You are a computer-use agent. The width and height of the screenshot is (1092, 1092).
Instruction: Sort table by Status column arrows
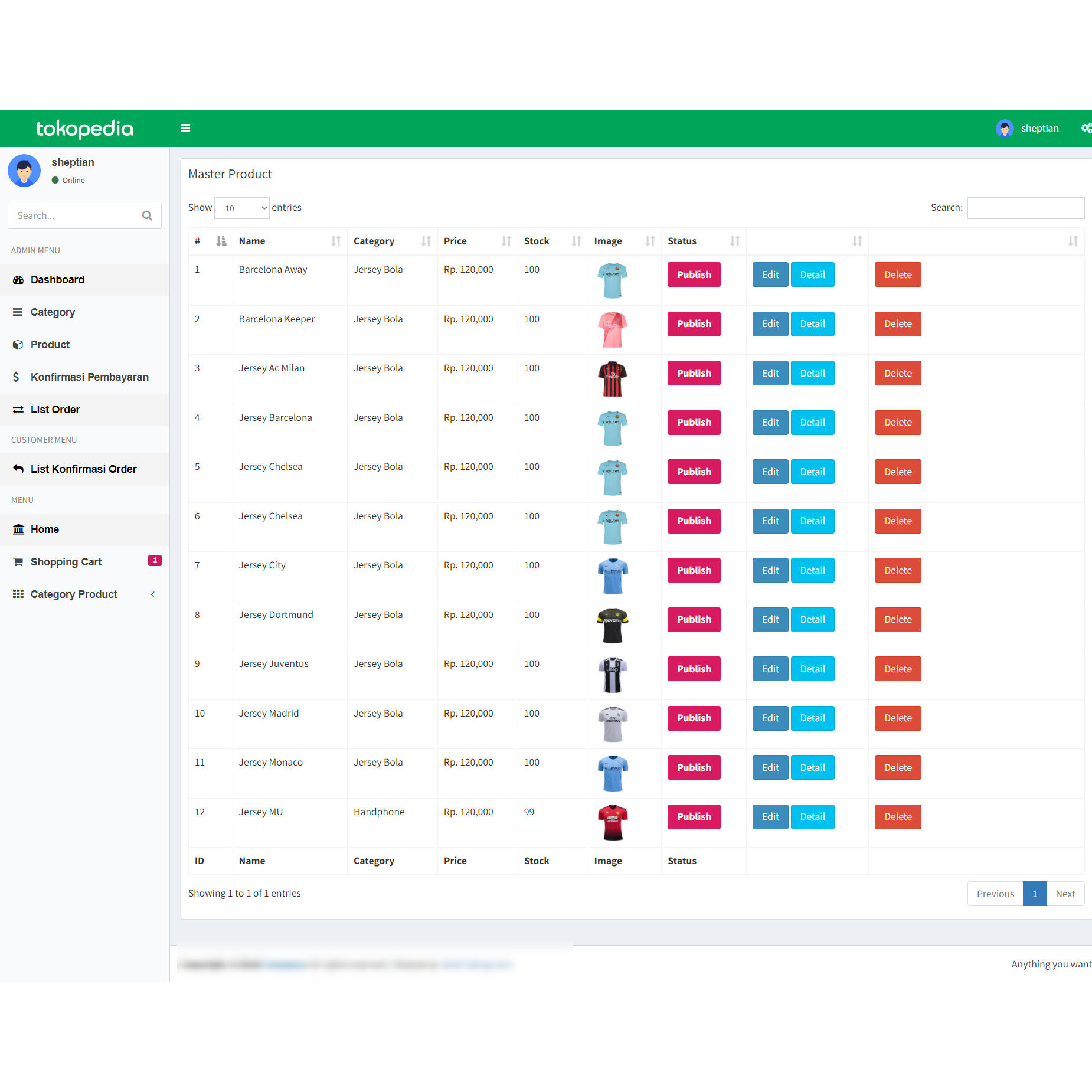tap(735, 241)
